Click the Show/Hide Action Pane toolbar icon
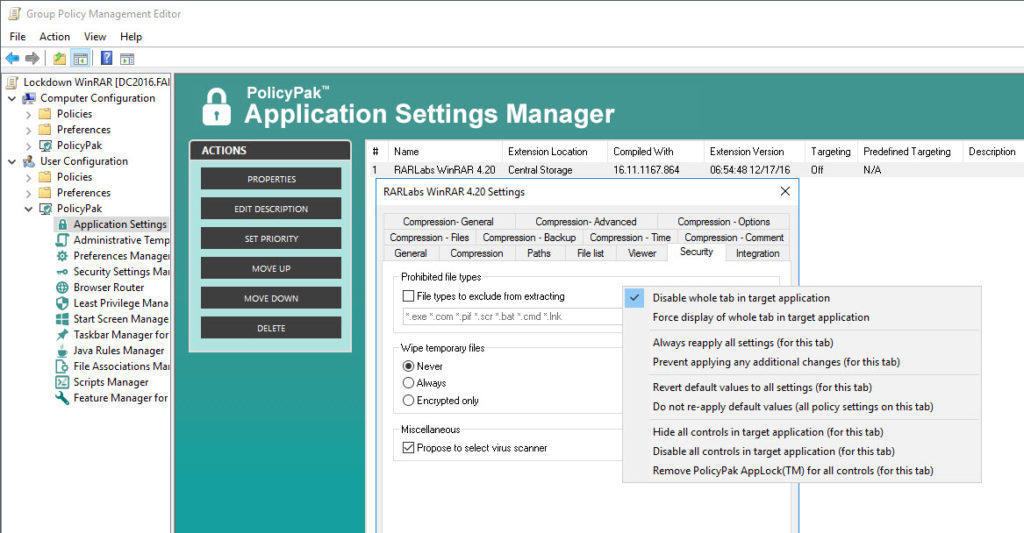 click(x=127, y=59)
